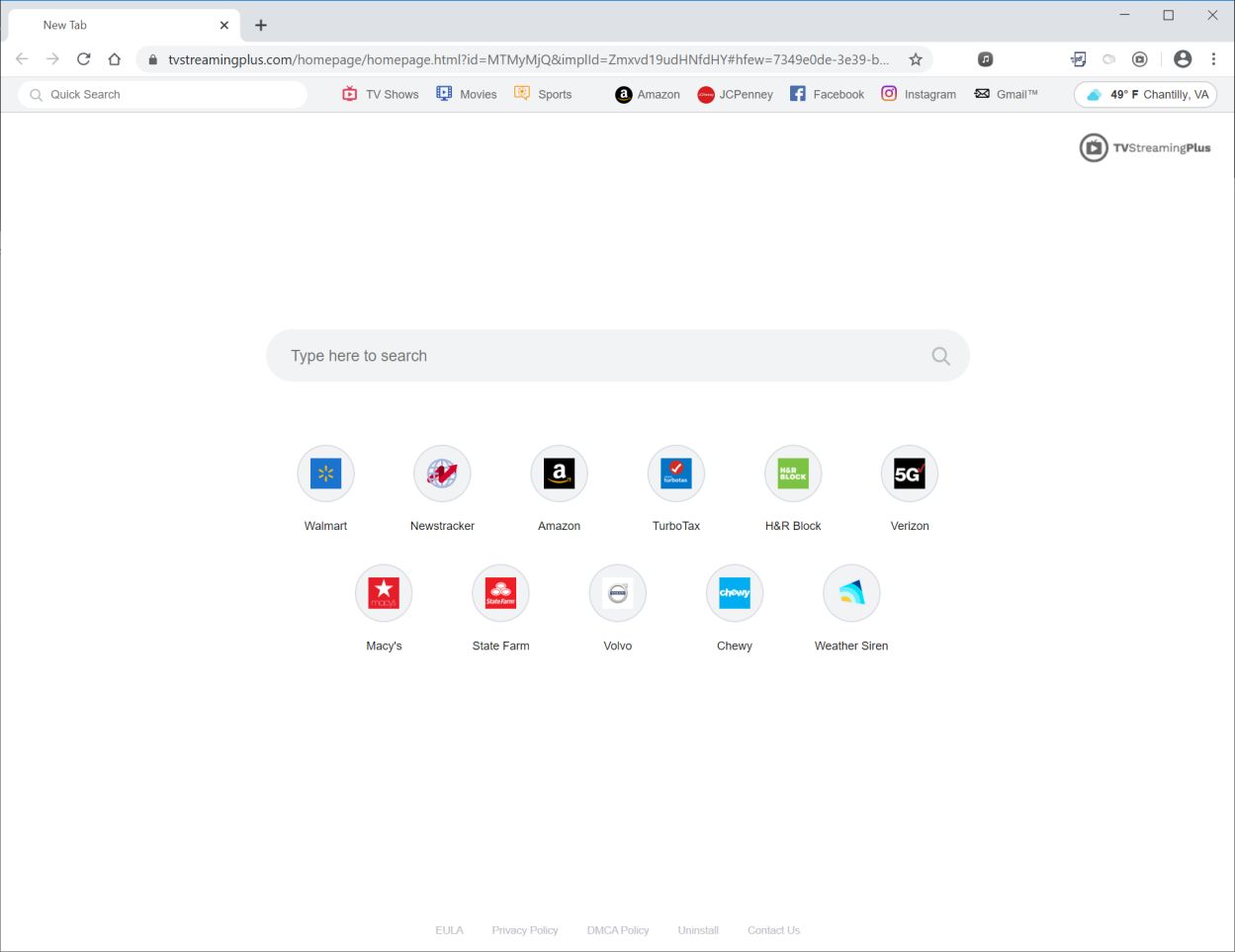Click the music note extension icon

[x=985, y=59]
